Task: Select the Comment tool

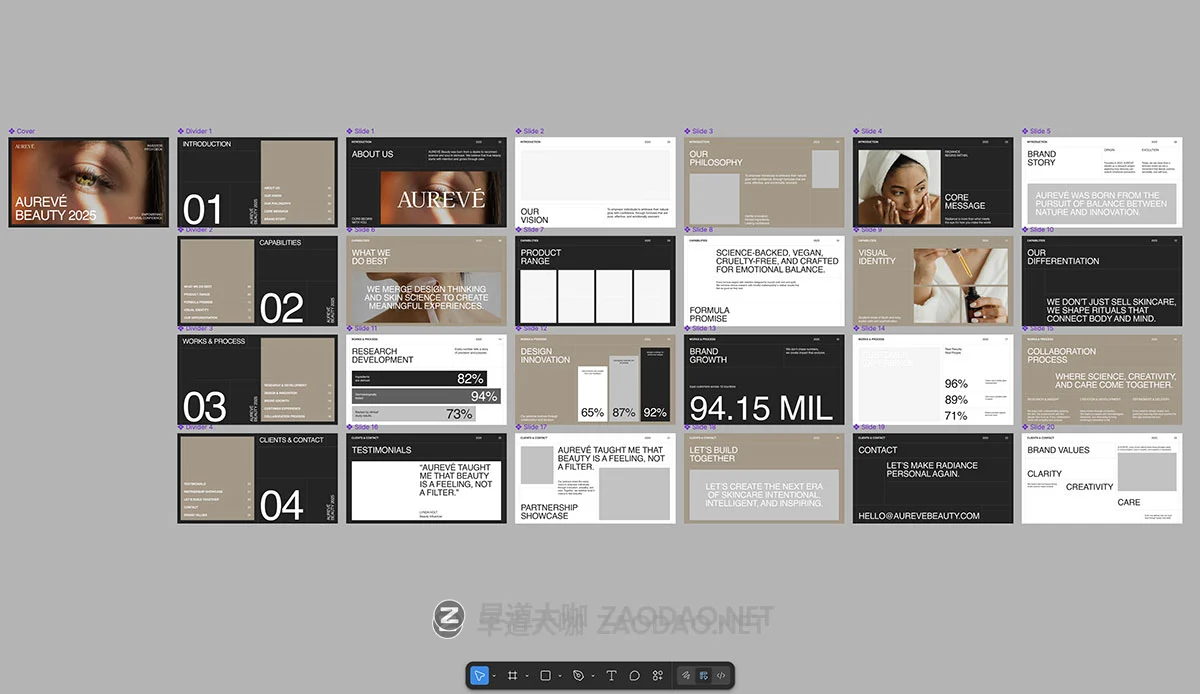Action: pyautogui.click(x=634, y=676)
